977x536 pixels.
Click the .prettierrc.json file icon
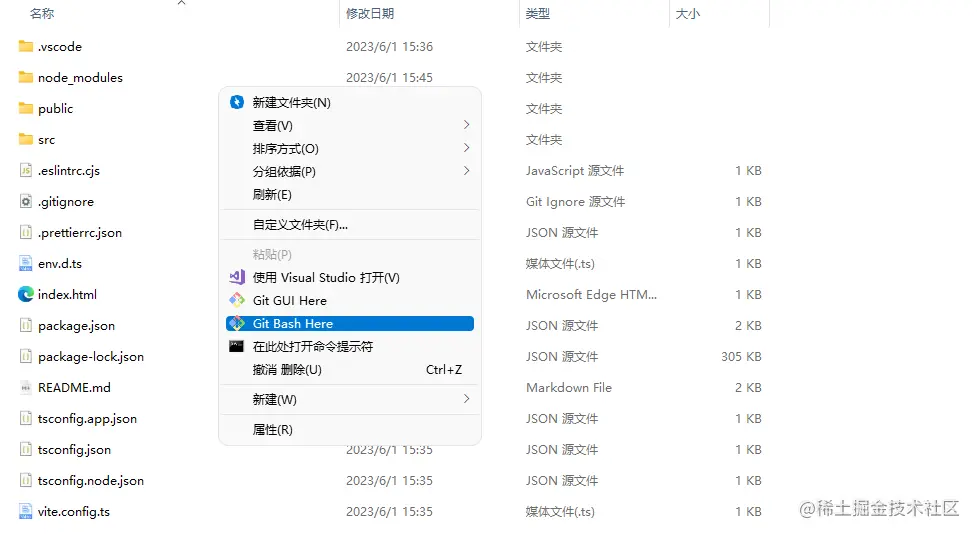(26, 232)
